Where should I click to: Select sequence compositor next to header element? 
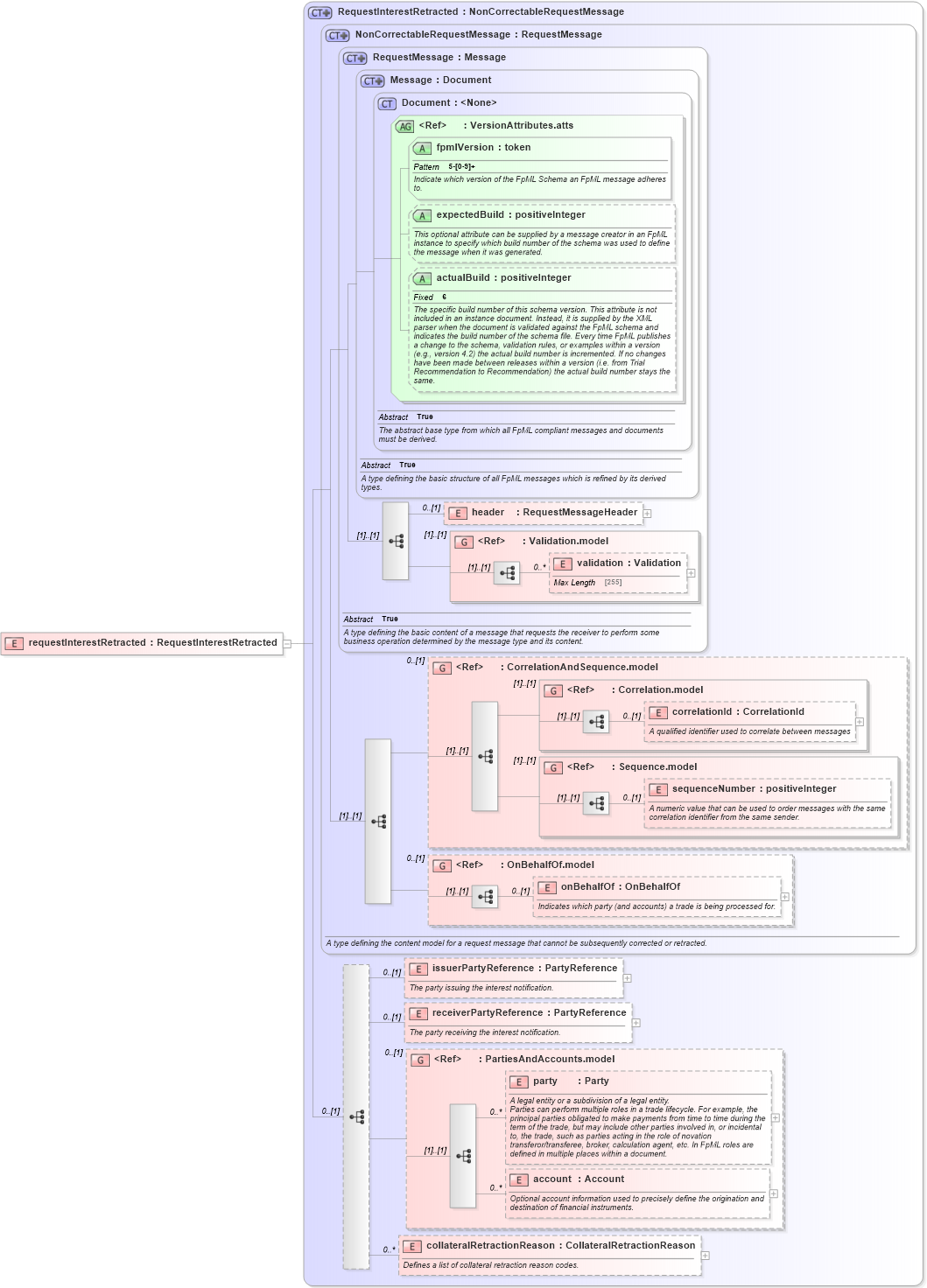pos(396,541)
